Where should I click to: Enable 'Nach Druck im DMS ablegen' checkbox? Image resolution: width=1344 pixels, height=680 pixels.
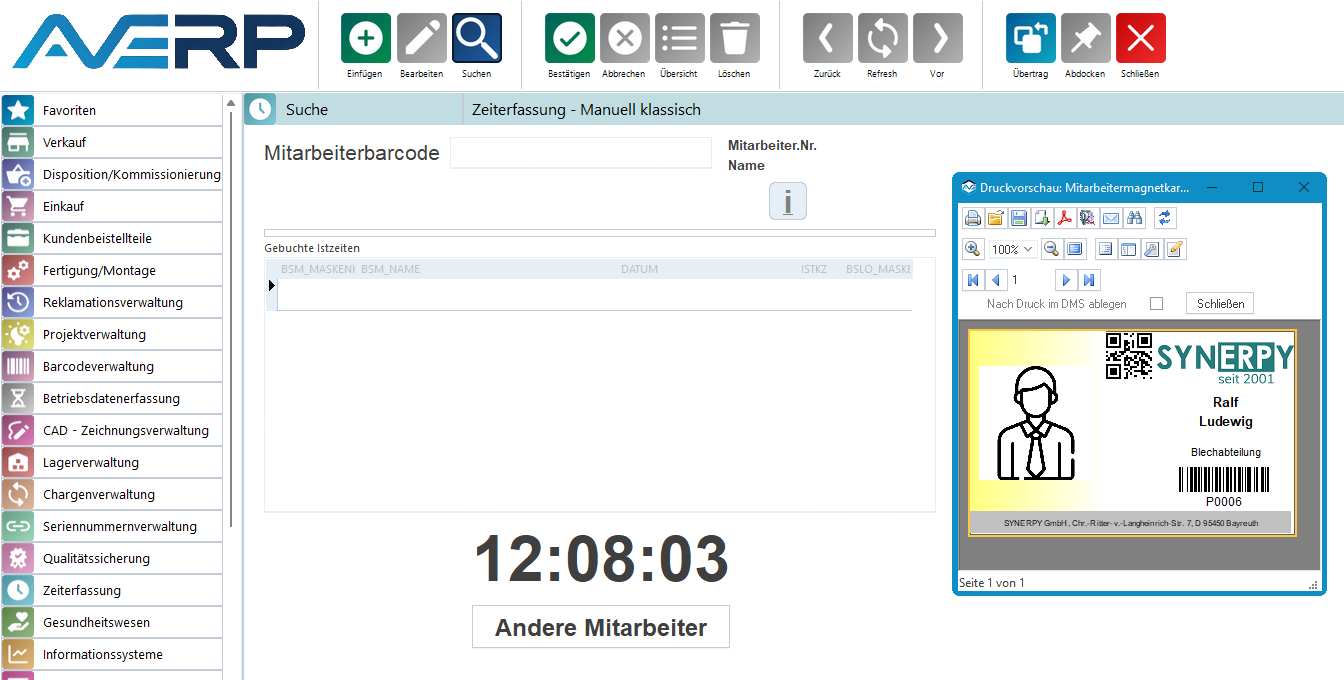[x=1157, y=304]
